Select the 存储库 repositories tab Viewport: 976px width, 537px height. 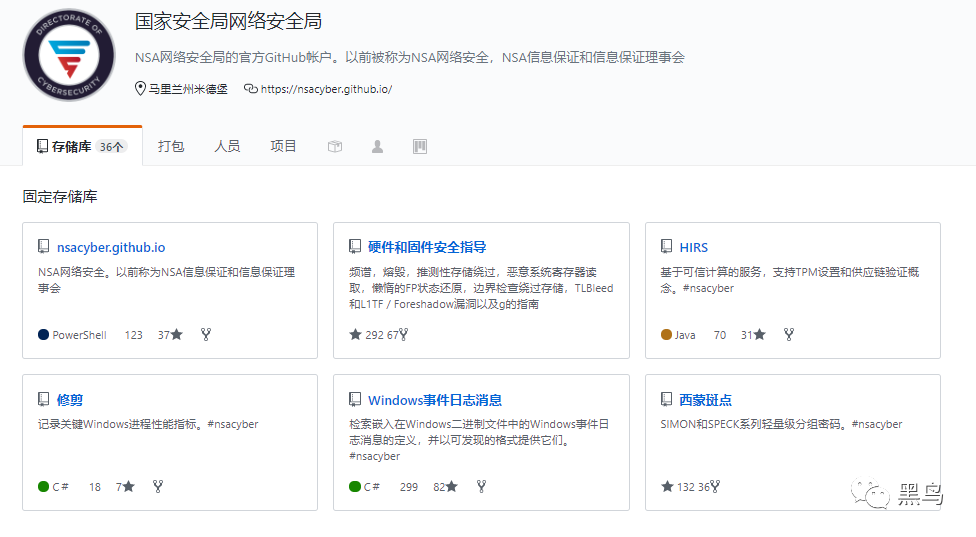pyautogui.click(x=82, y=146)
